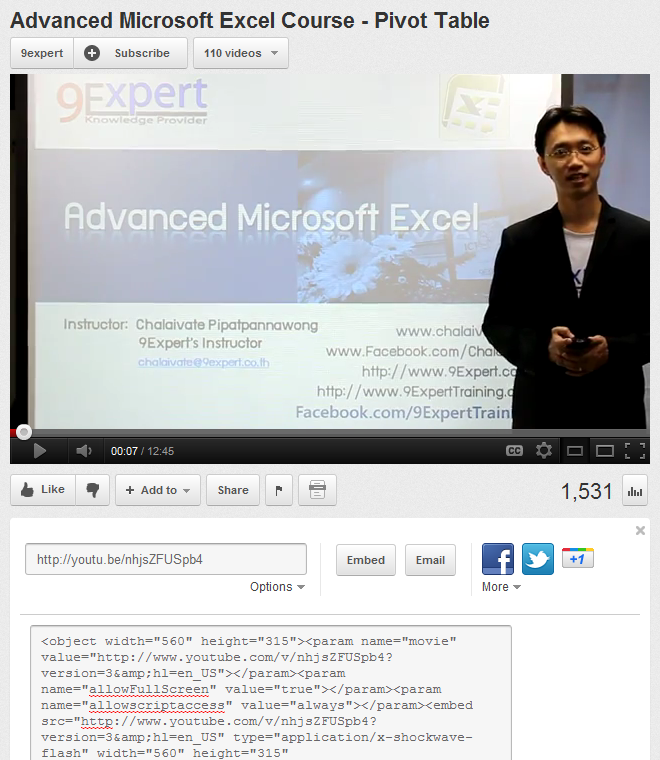Click the Email button

pyautogui.click(x=430, y=560)
